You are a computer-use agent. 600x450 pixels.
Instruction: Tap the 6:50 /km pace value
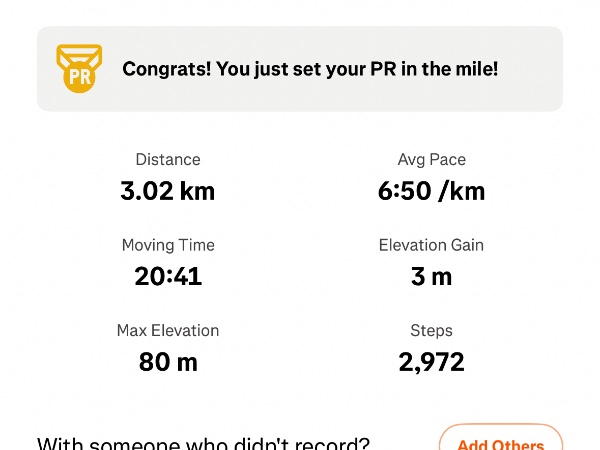tap(432, 190)
